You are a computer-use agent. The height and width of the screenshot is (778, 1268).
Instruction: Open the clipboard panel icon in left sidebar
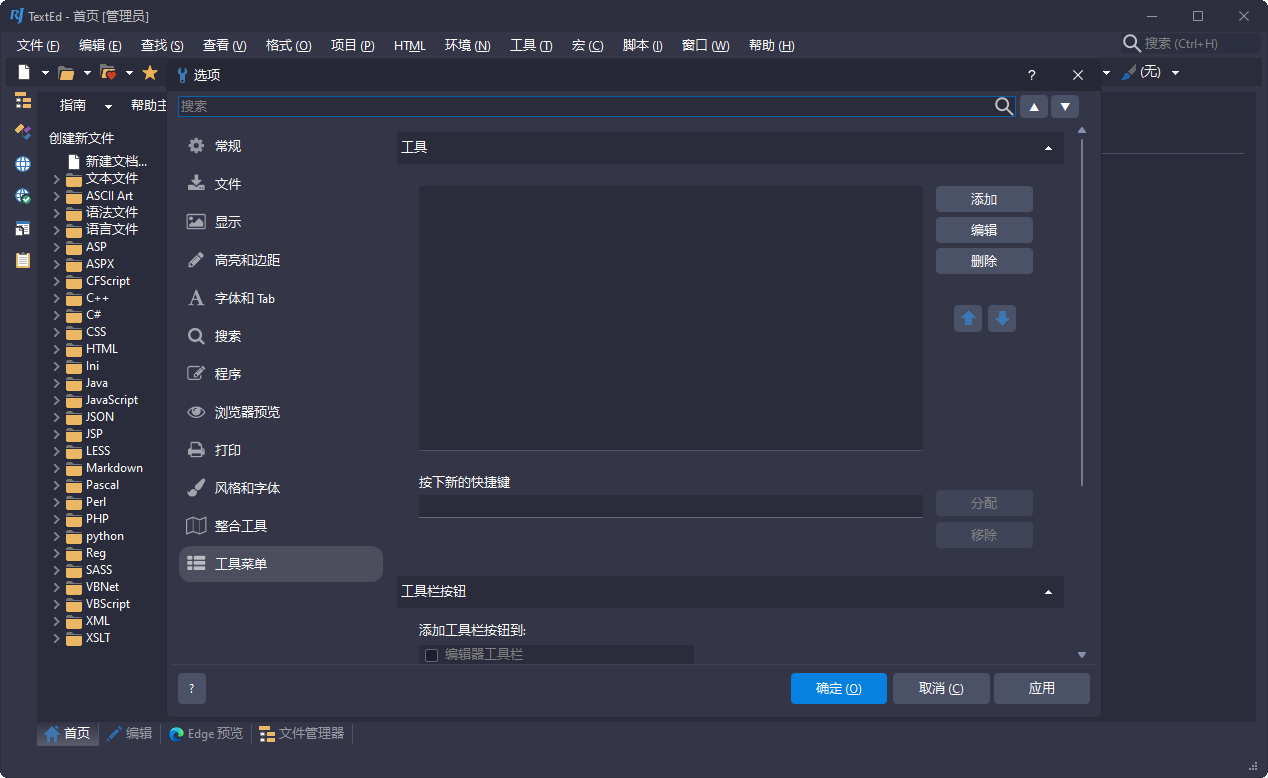(22, 260)
